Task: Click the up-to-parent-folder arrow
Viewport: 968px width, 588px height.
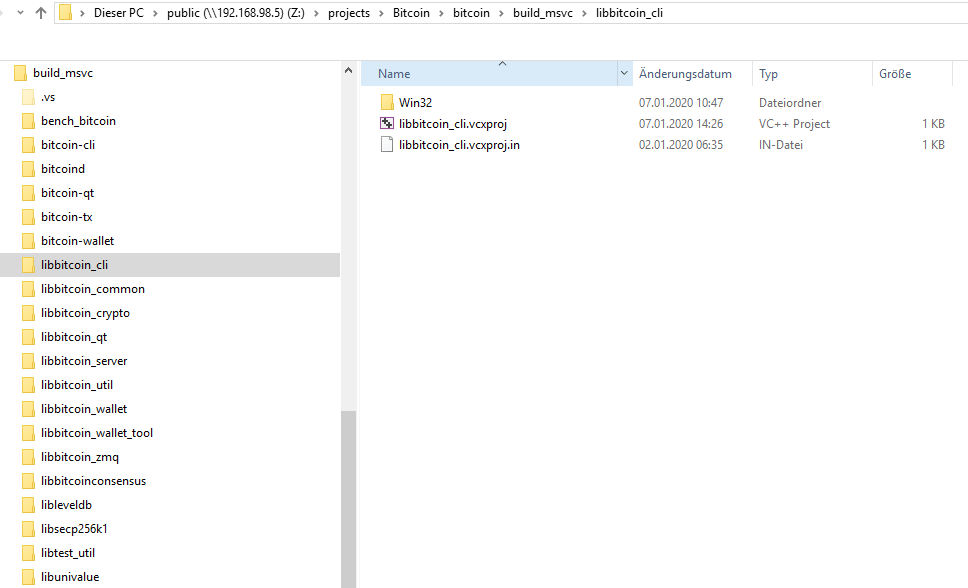Action: point(39,13)
